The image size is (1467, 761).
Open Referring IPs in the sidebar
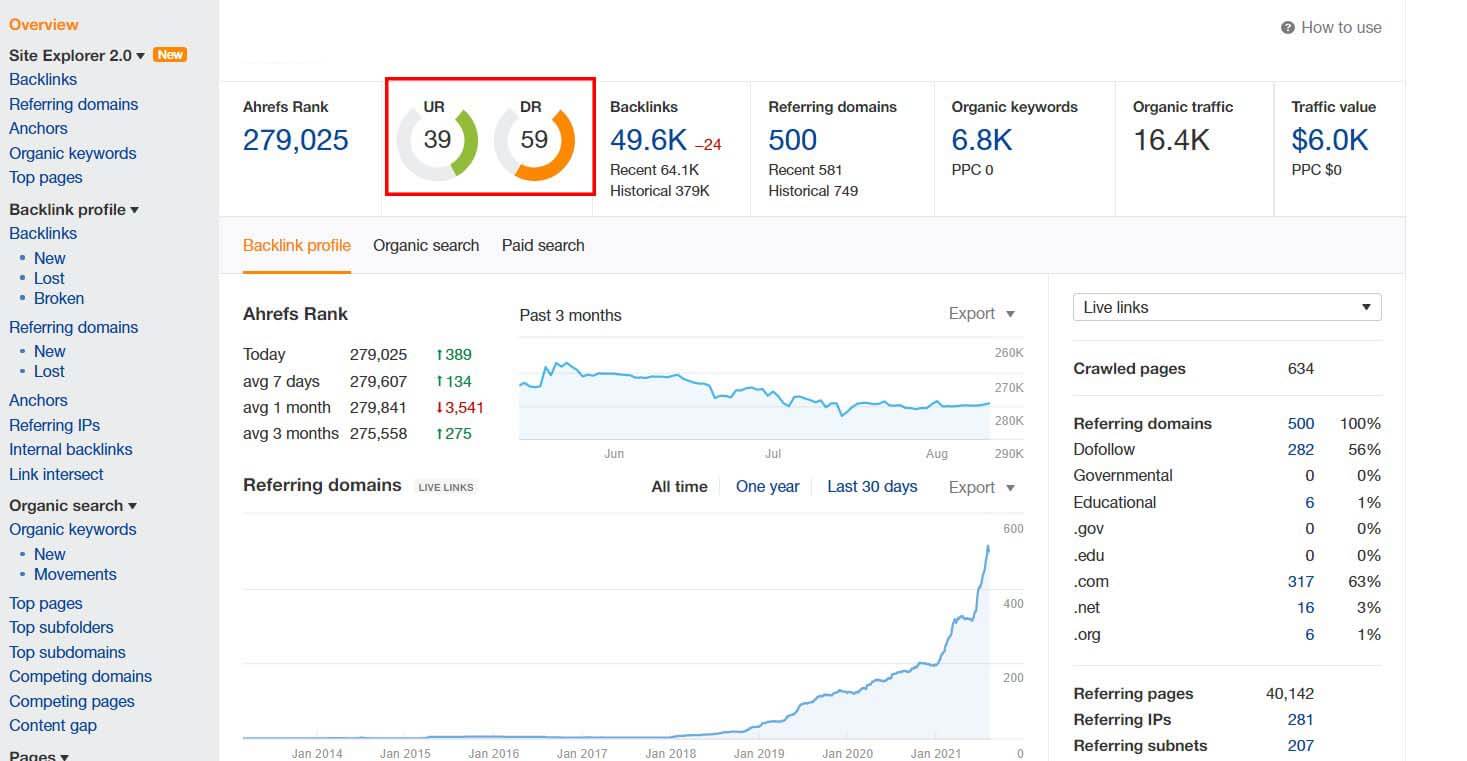click(x=55, y=425)
